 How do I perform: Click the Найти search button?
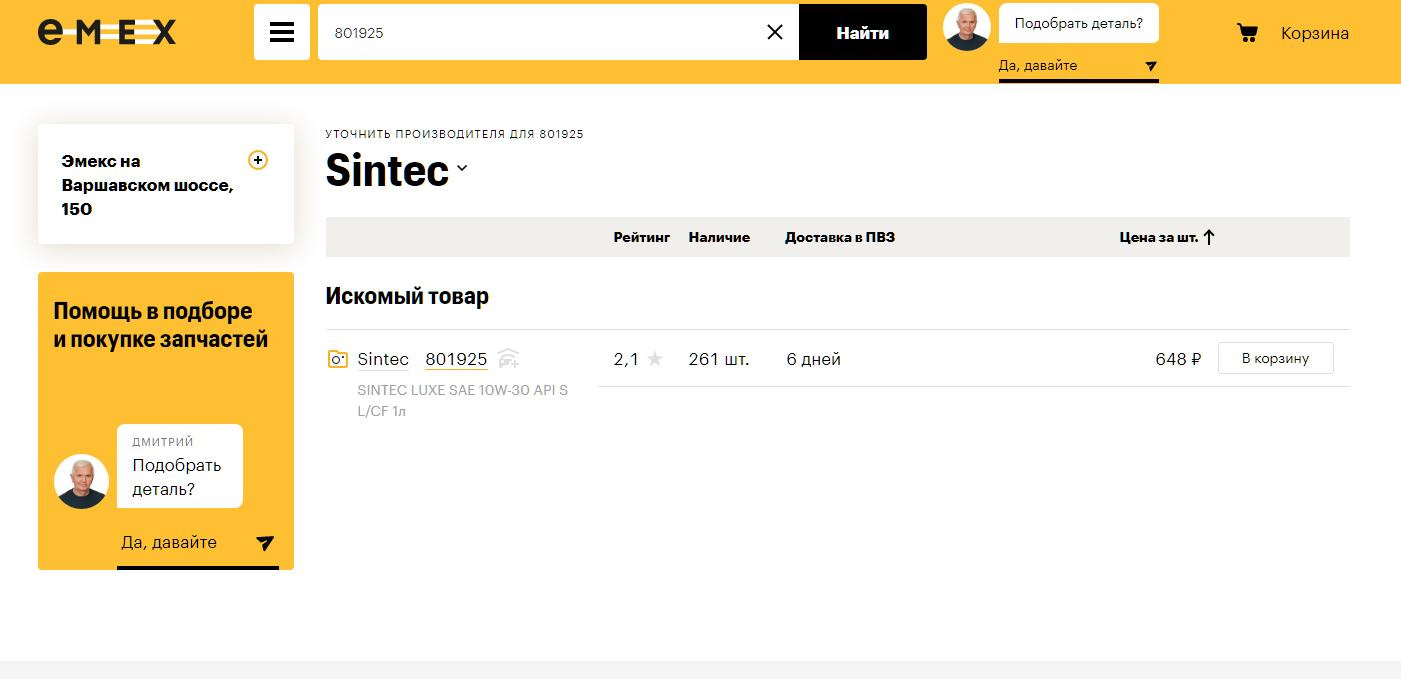[863, 32]
